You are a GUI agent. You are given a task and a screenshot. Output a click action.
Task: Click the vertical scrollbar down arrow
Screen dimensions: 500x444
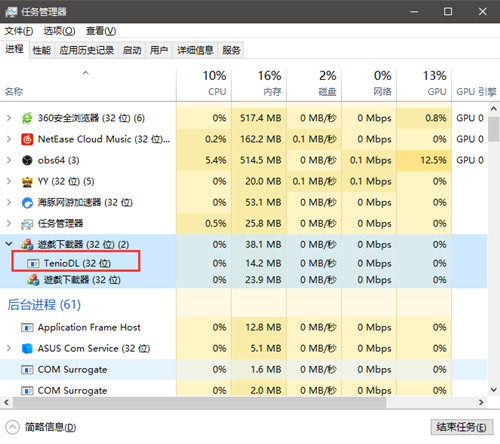coord(494,389)
